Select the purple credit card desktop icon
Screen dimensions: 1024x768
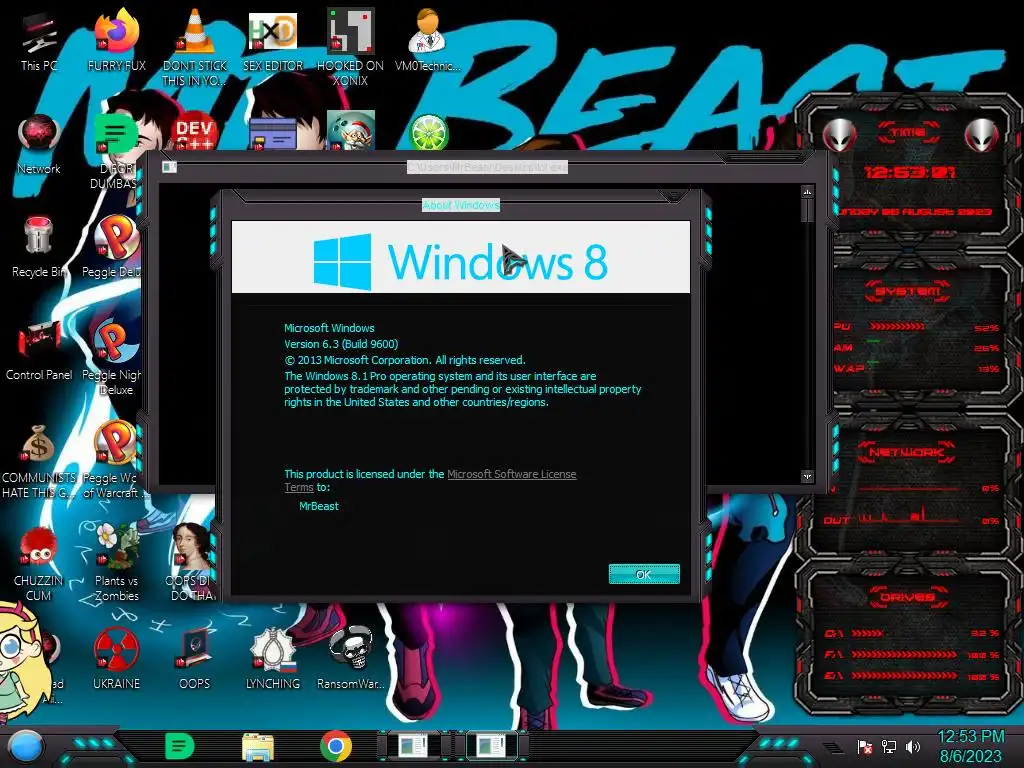pyautogui.click(x=273, y=134)
